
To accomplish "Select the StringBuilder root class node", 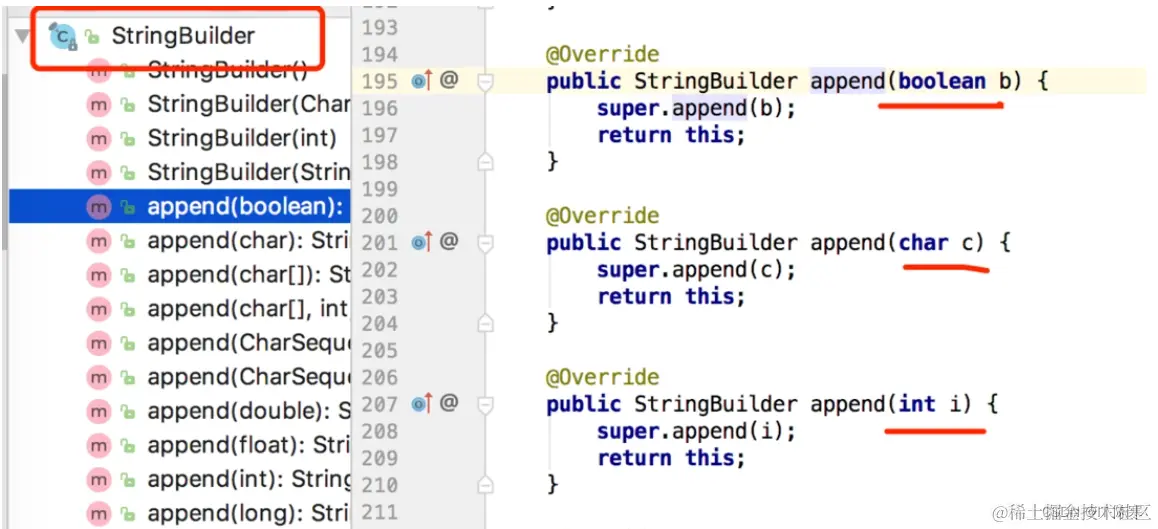I will pyautogui.click(x=183, y=35).
